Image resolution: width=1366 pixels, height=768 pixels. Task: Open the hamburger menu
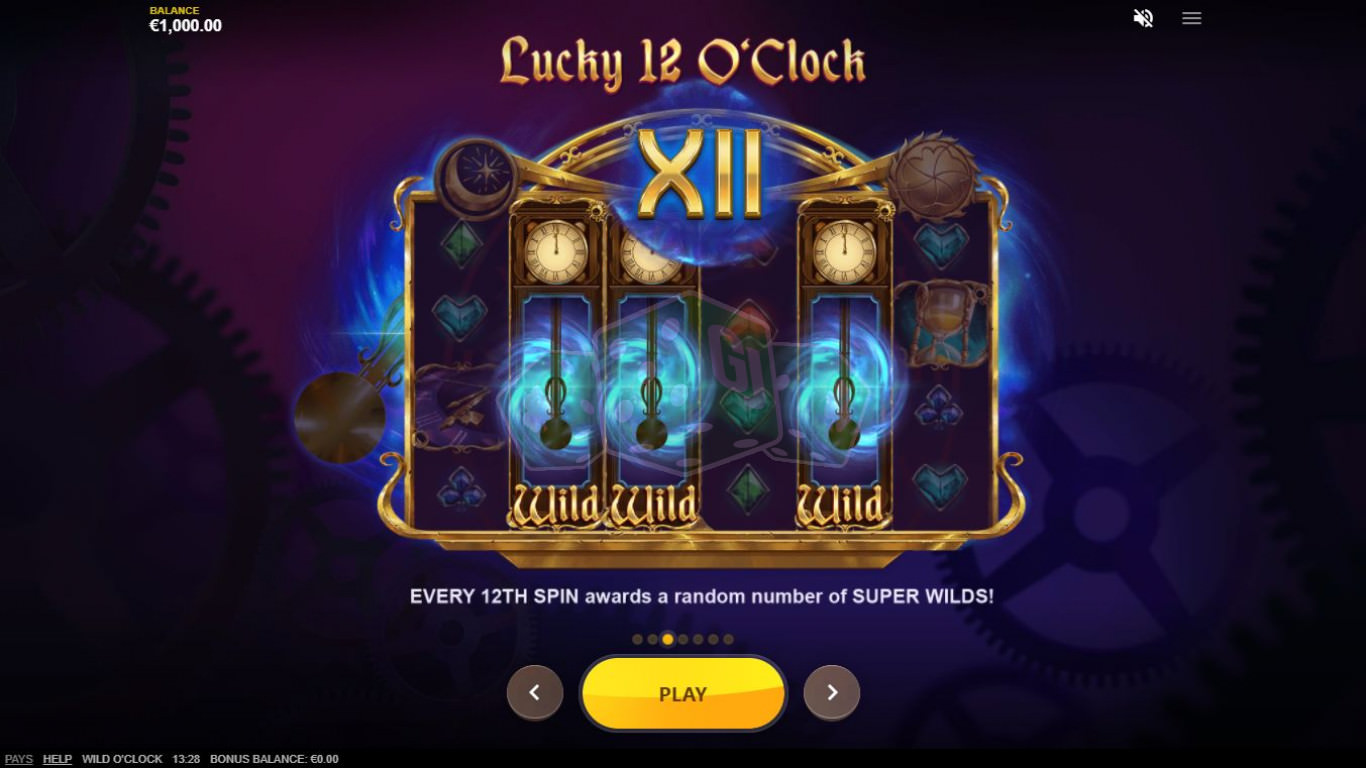point(1191,18)
